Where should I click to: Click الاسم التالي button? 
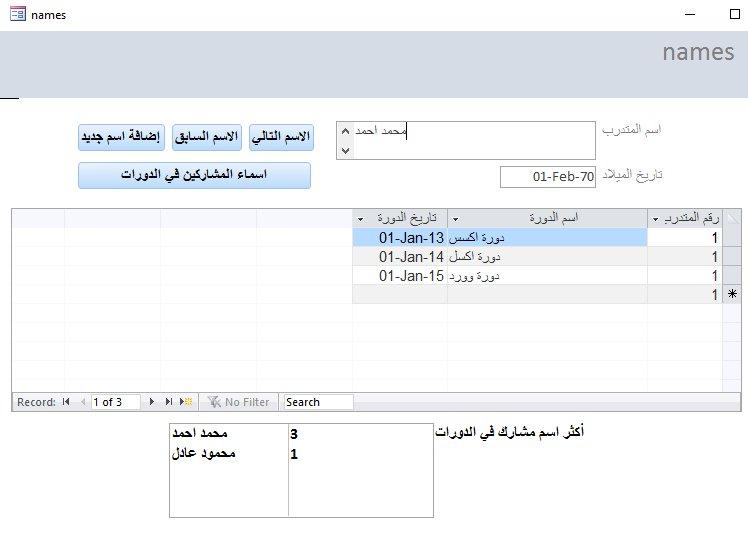(281, 137)
